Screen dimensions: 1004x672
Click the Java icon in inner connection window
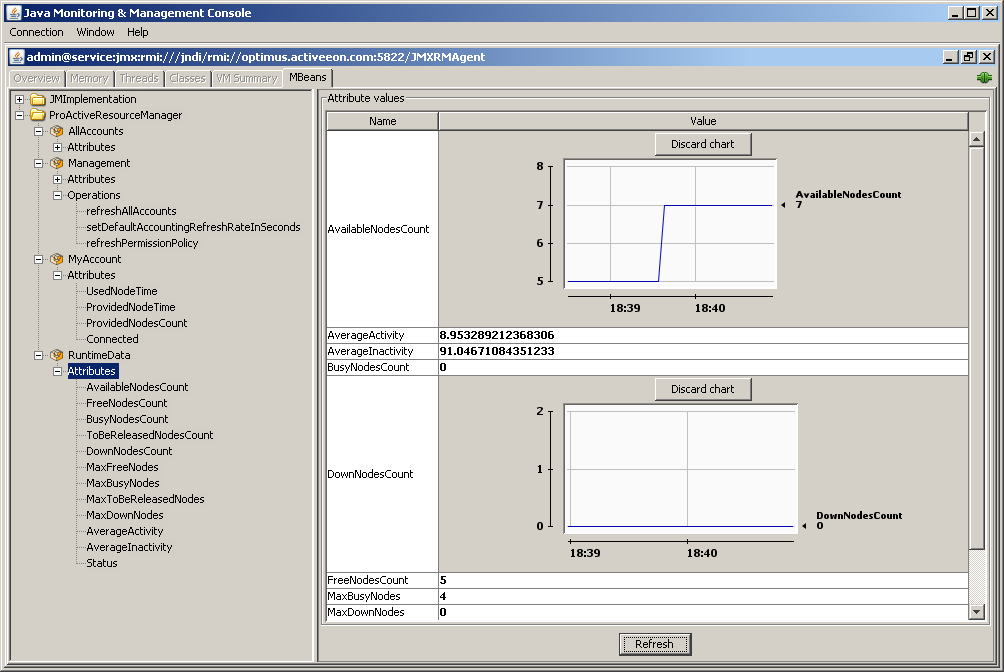17,57
